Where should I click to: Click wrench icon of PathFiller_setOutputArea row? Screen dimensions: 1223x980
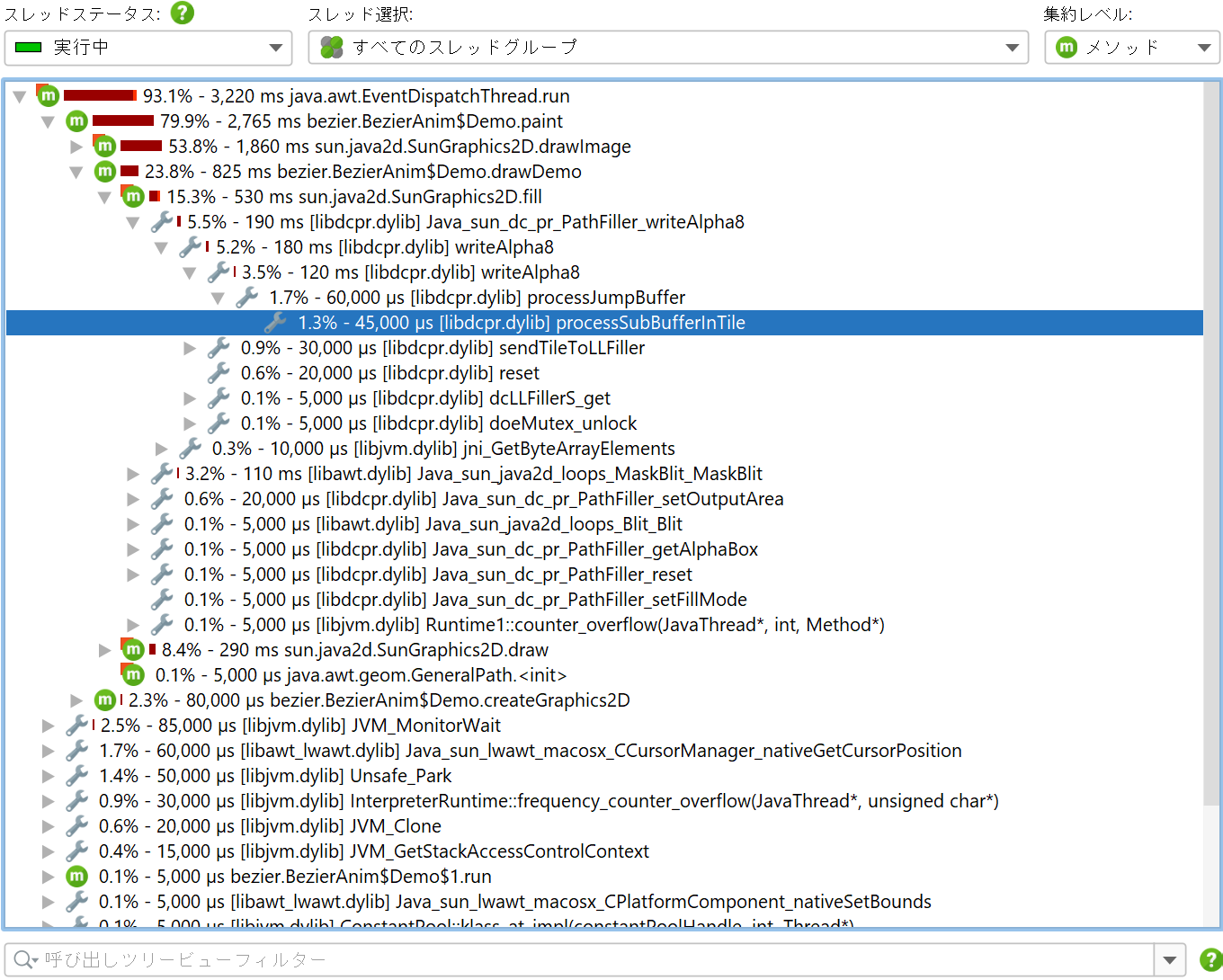(162, 498)
